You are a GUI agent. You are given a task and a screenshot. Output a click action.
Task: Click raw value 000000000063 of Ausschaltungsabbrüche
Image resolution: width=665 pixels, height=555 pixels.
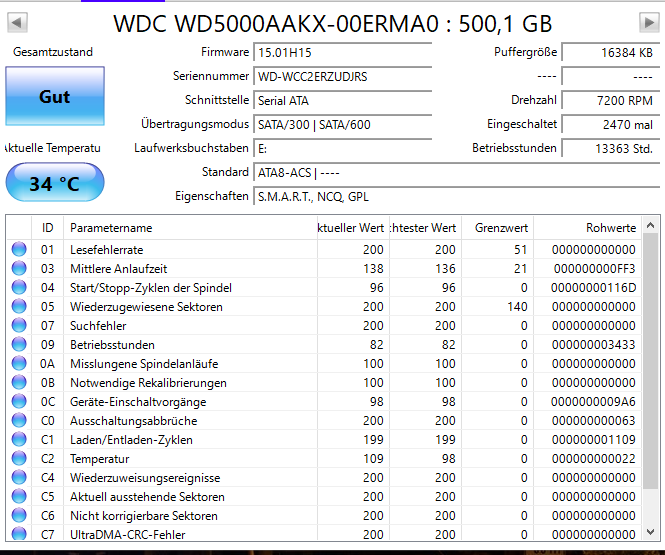tap(593, 421)
